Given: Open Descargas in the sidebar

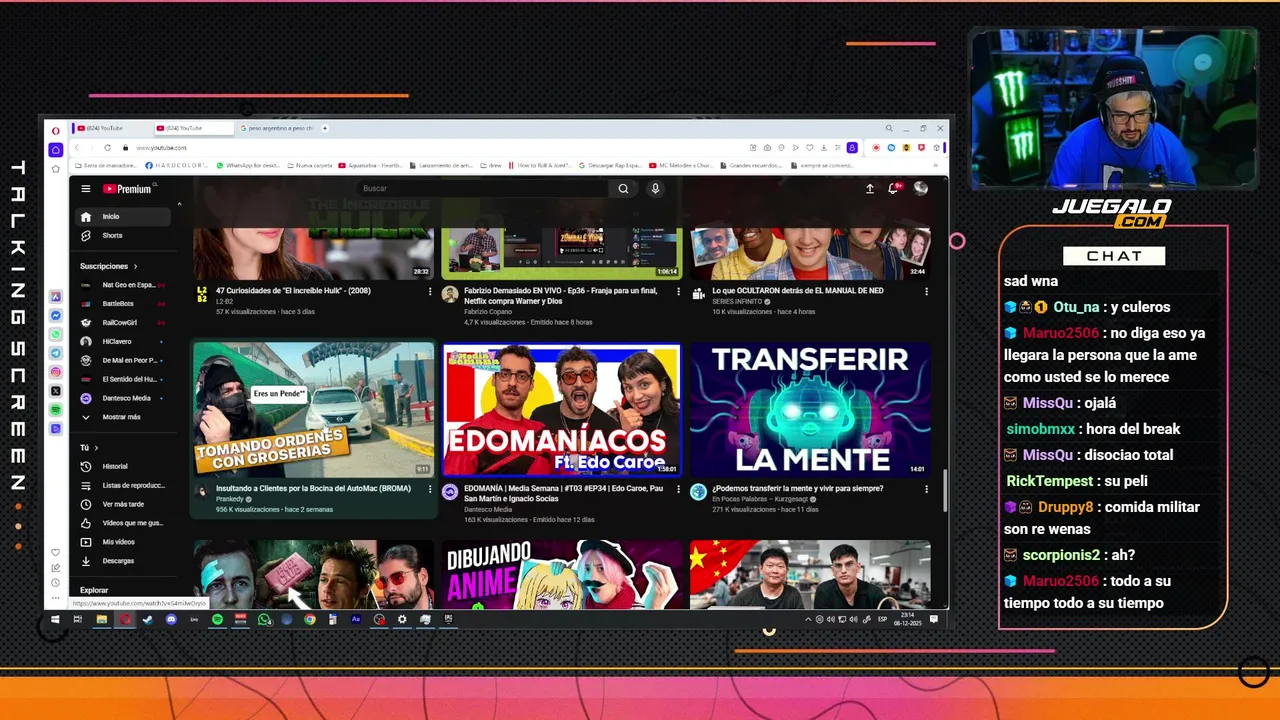Looking at the screenshot, I should (124, 561).
